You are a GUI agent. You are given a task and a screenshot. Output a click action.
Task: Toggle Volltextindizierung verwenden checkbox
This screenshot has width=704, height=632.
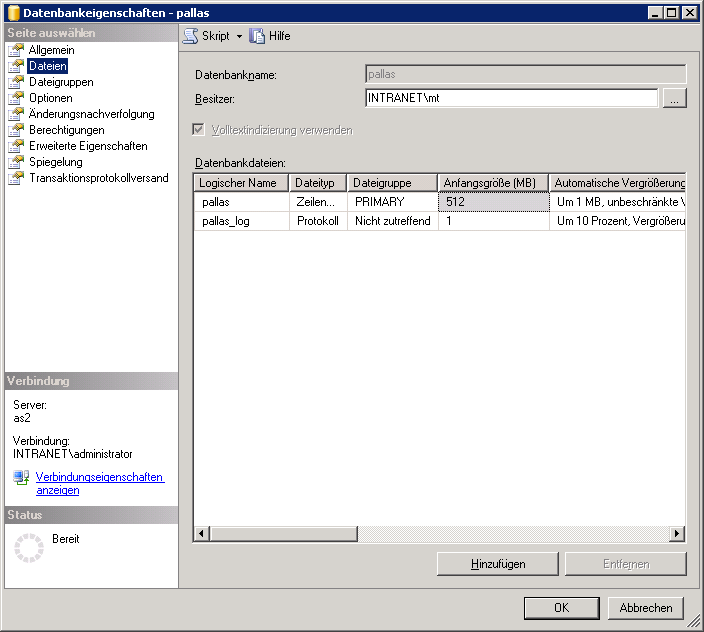pyautogui.click(x=198, y=130)
